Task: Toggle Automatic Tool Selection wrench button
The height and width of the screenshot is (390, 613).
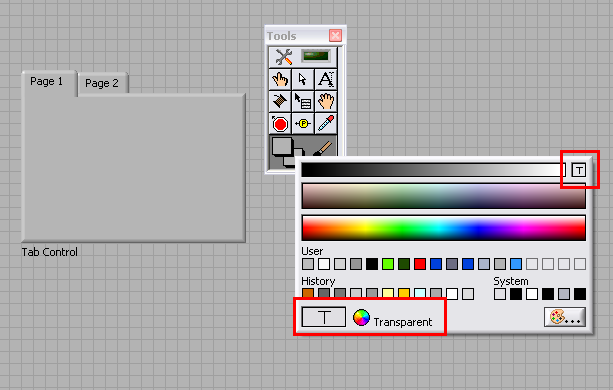Action: point(303,57)
